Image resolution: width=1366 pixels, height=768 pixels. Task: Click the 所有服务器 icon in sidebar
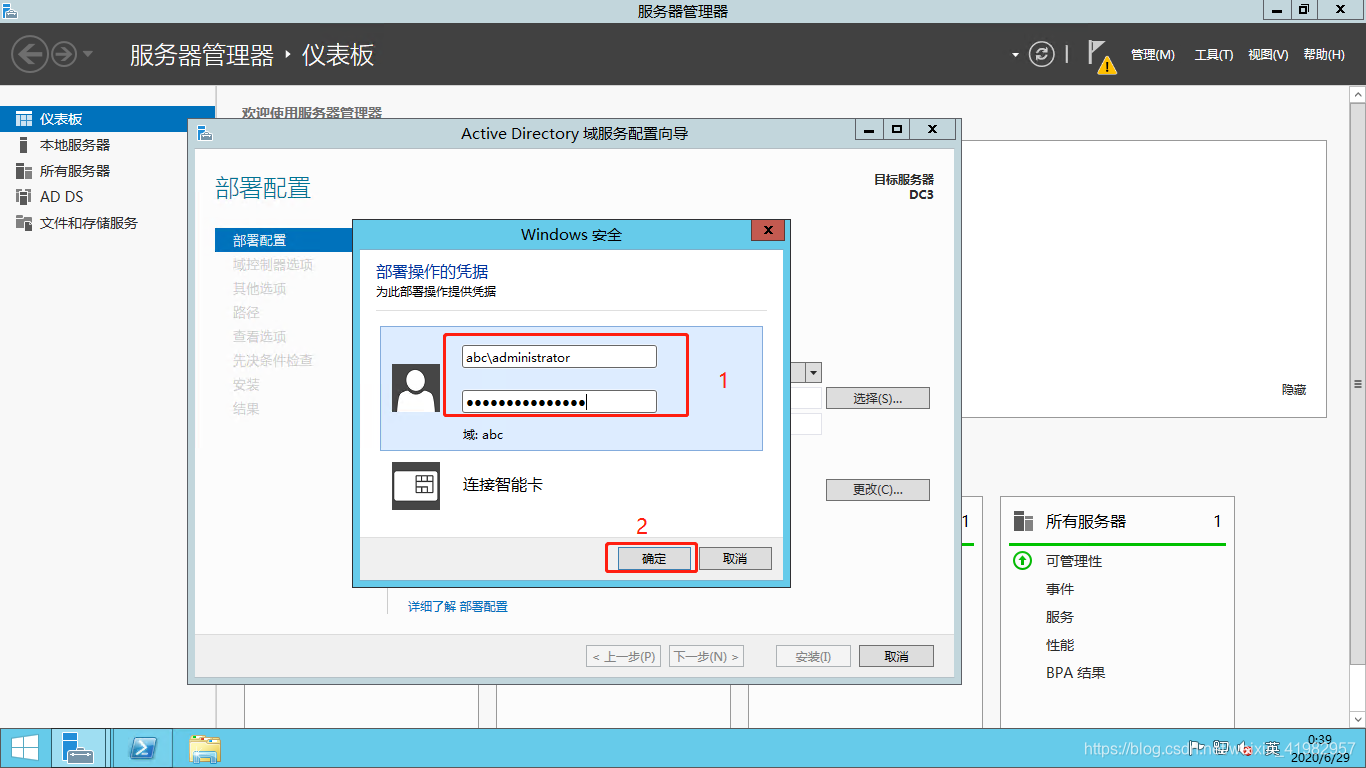coord(24,171)
